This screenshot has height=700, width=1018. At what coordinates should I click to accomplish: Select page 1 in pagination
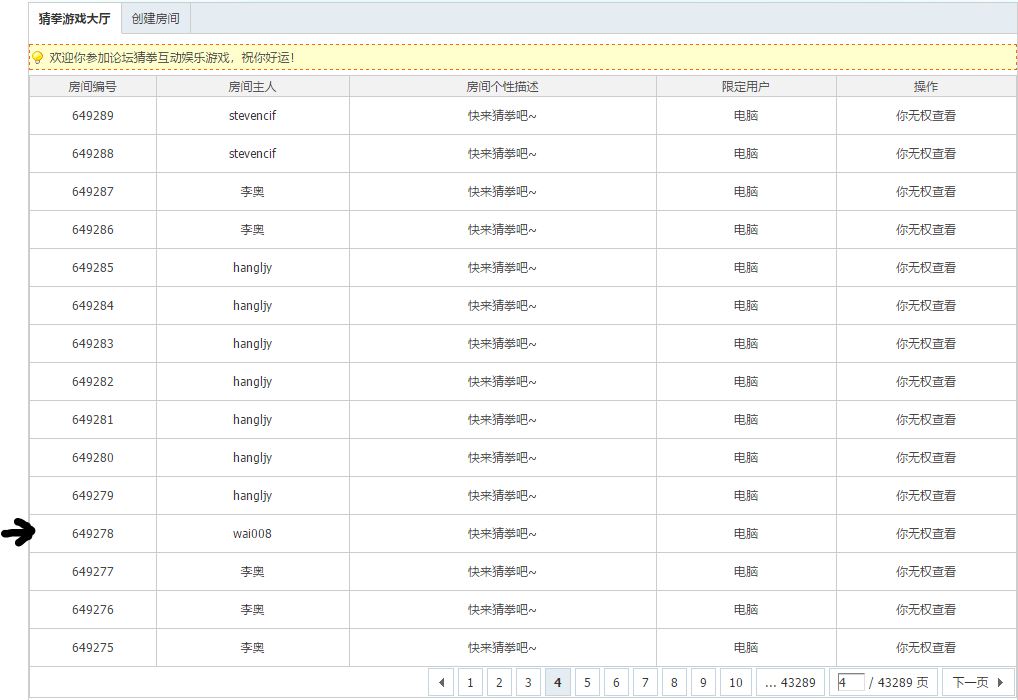tap(470, 683)
